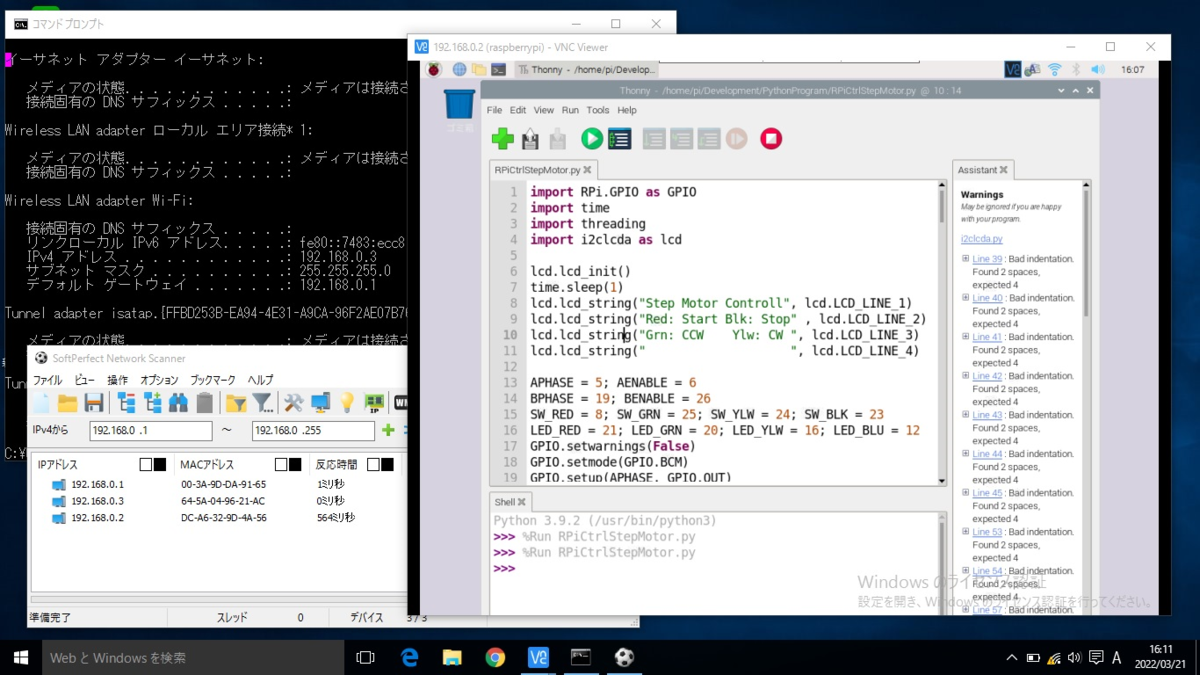Click Thonny's green plus New file icon
The width and height of the screenshot is (1200, 675).
point(503,139)
